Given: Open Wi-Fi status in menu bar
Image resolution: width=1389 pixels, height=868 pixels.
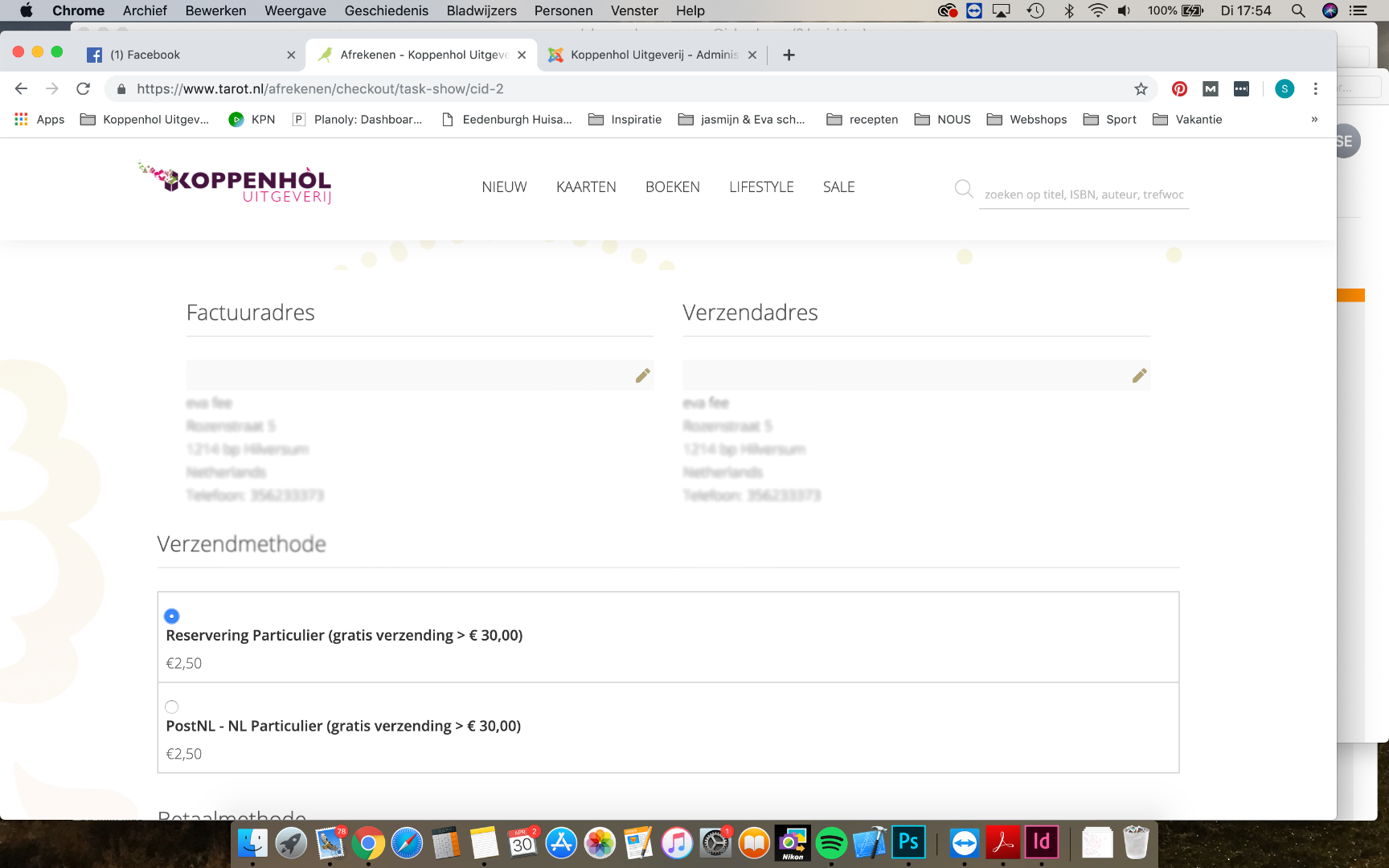Looking at the screenshot, I should point(1097,10).
